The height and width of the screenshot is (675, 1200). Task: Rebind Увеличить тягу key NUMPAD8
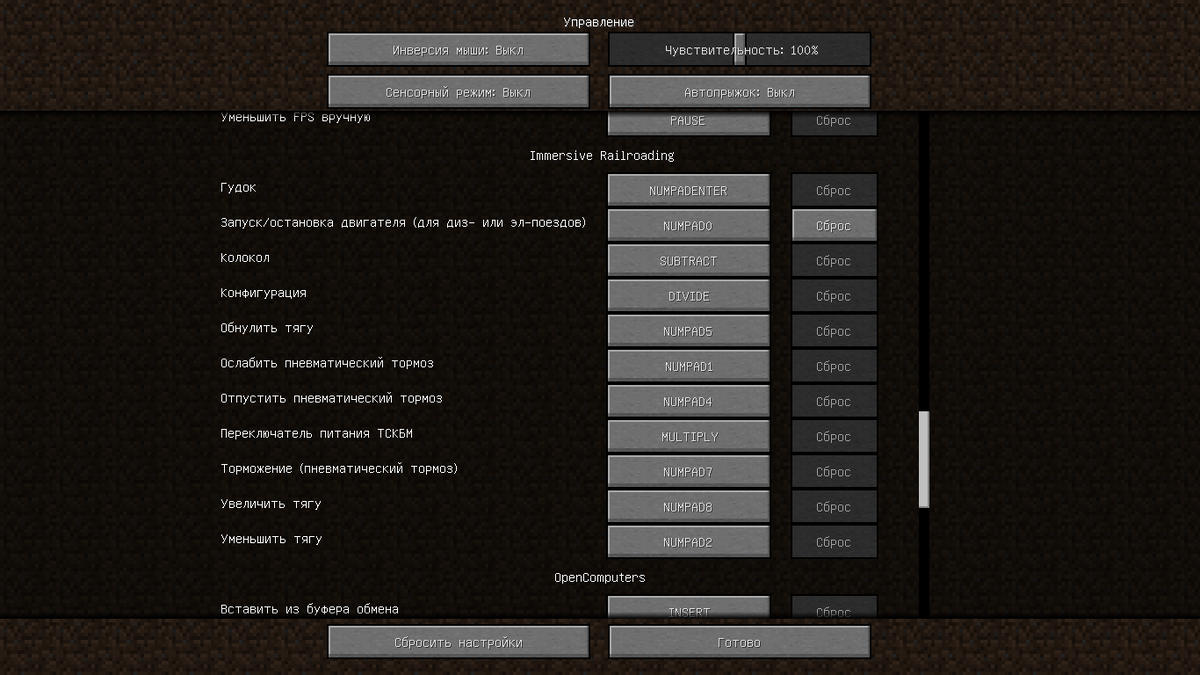[x=688, y=506]
